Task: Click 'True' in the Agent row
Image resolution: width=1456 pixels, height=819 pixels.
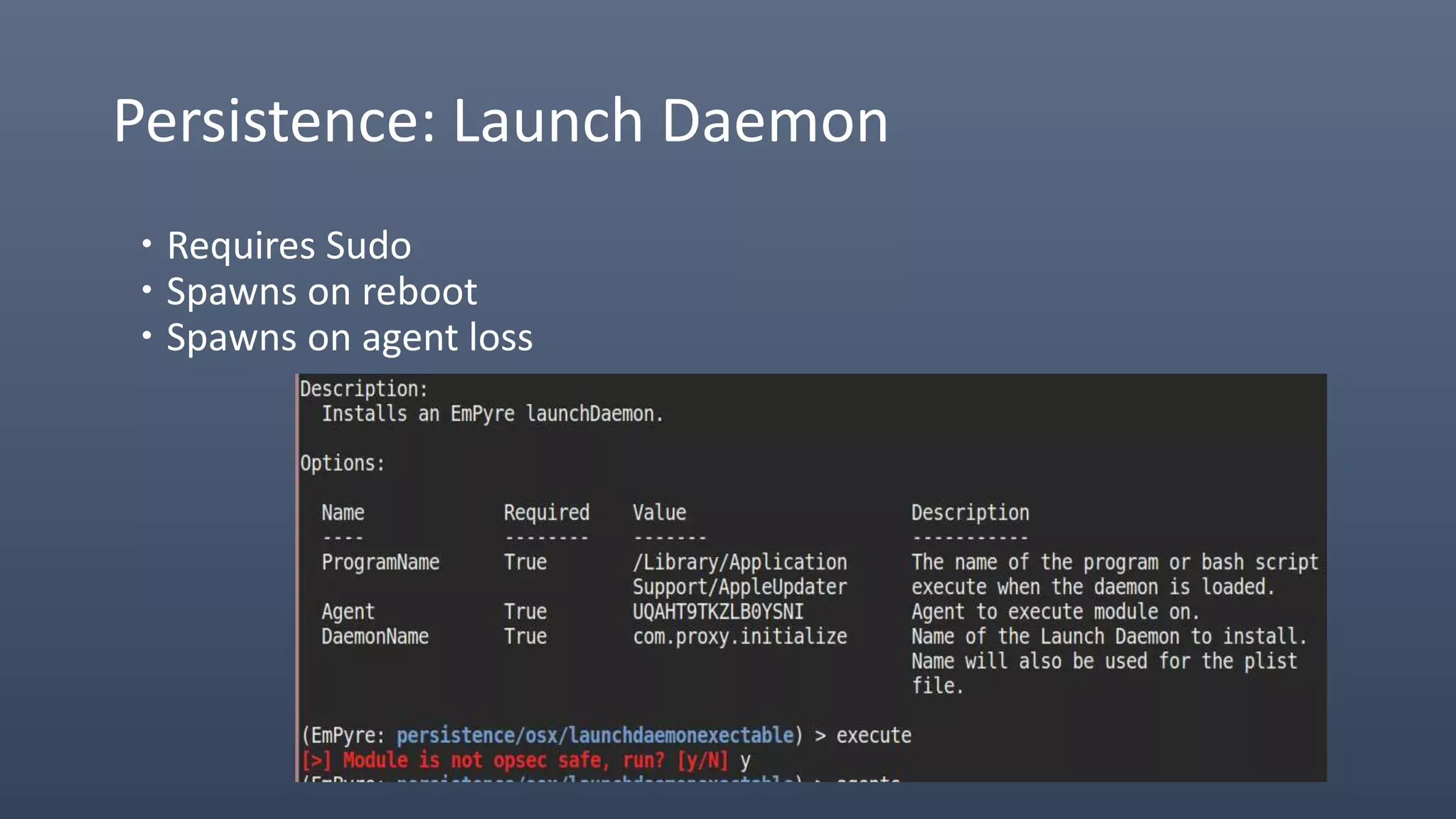Action: [525, 611]
